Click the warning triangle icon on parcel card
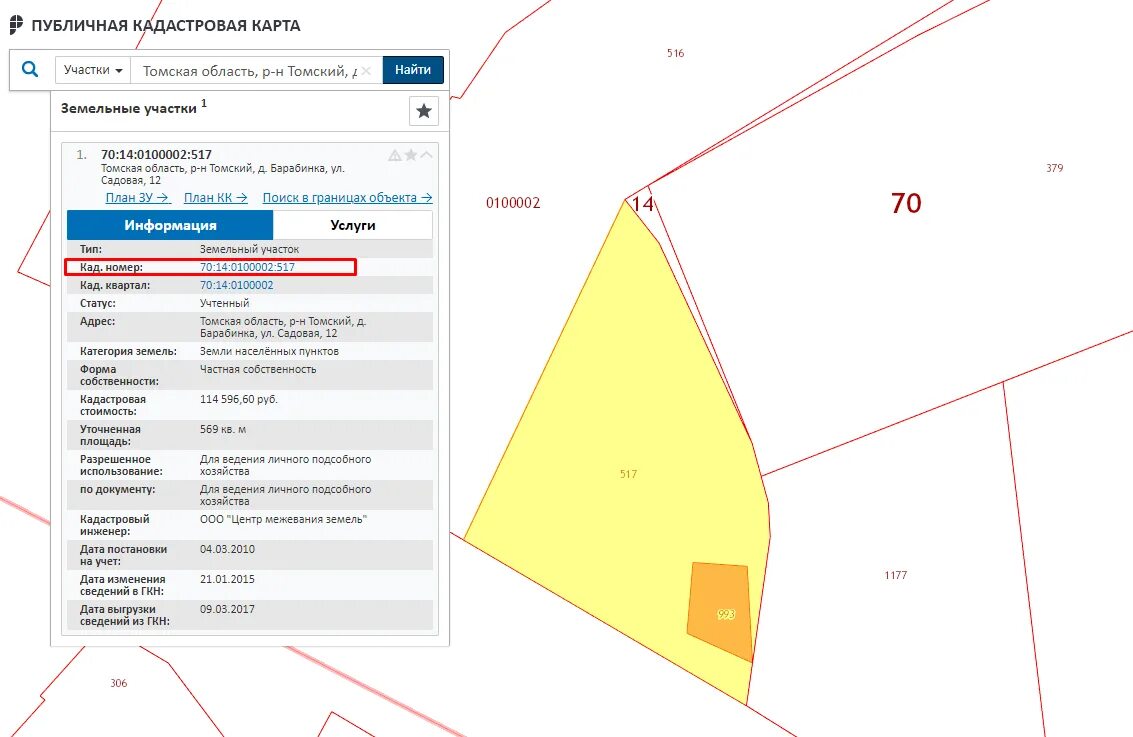 pos(395,155)
